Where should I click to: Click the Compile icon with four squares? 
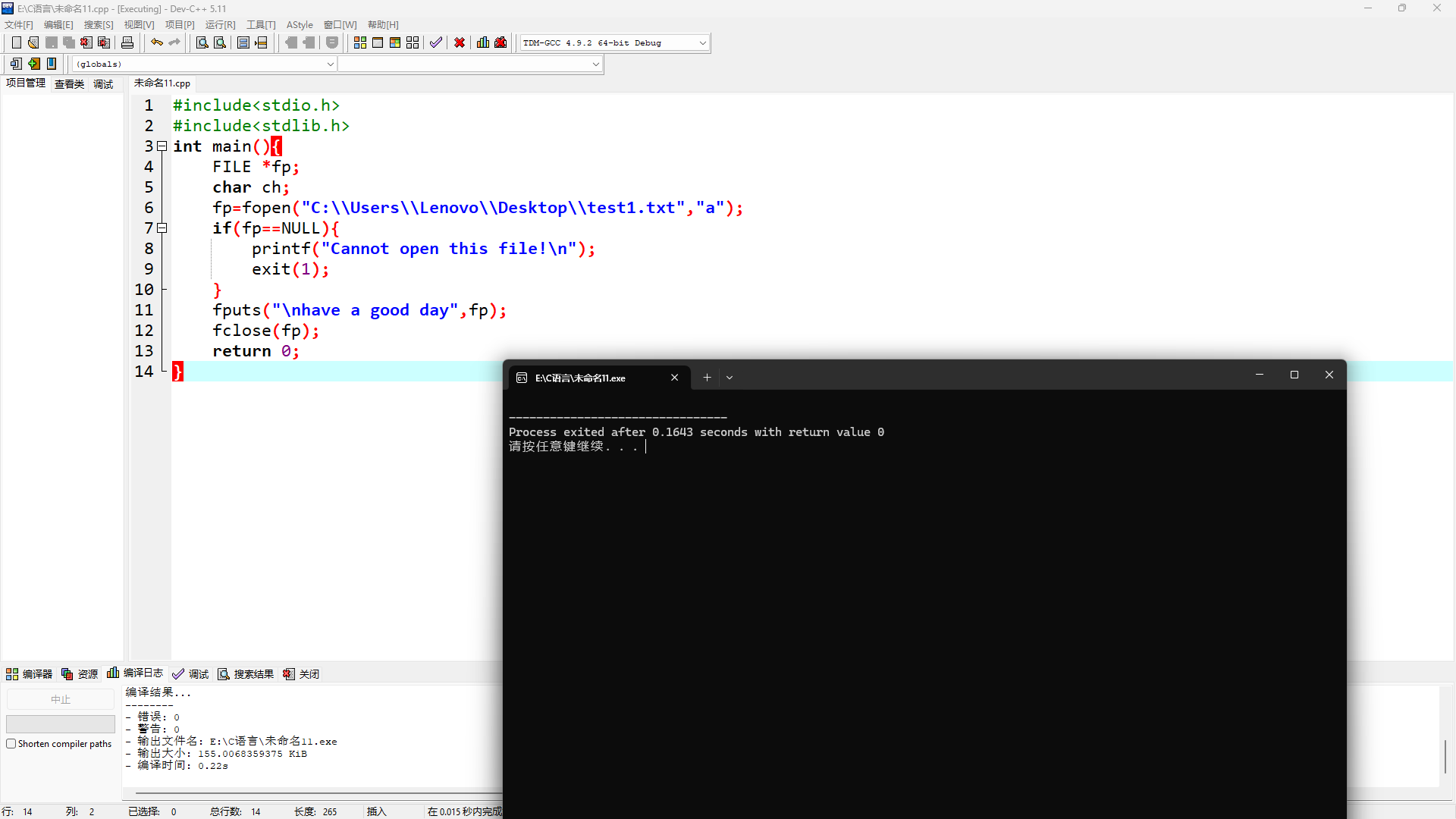coord(360,42)
